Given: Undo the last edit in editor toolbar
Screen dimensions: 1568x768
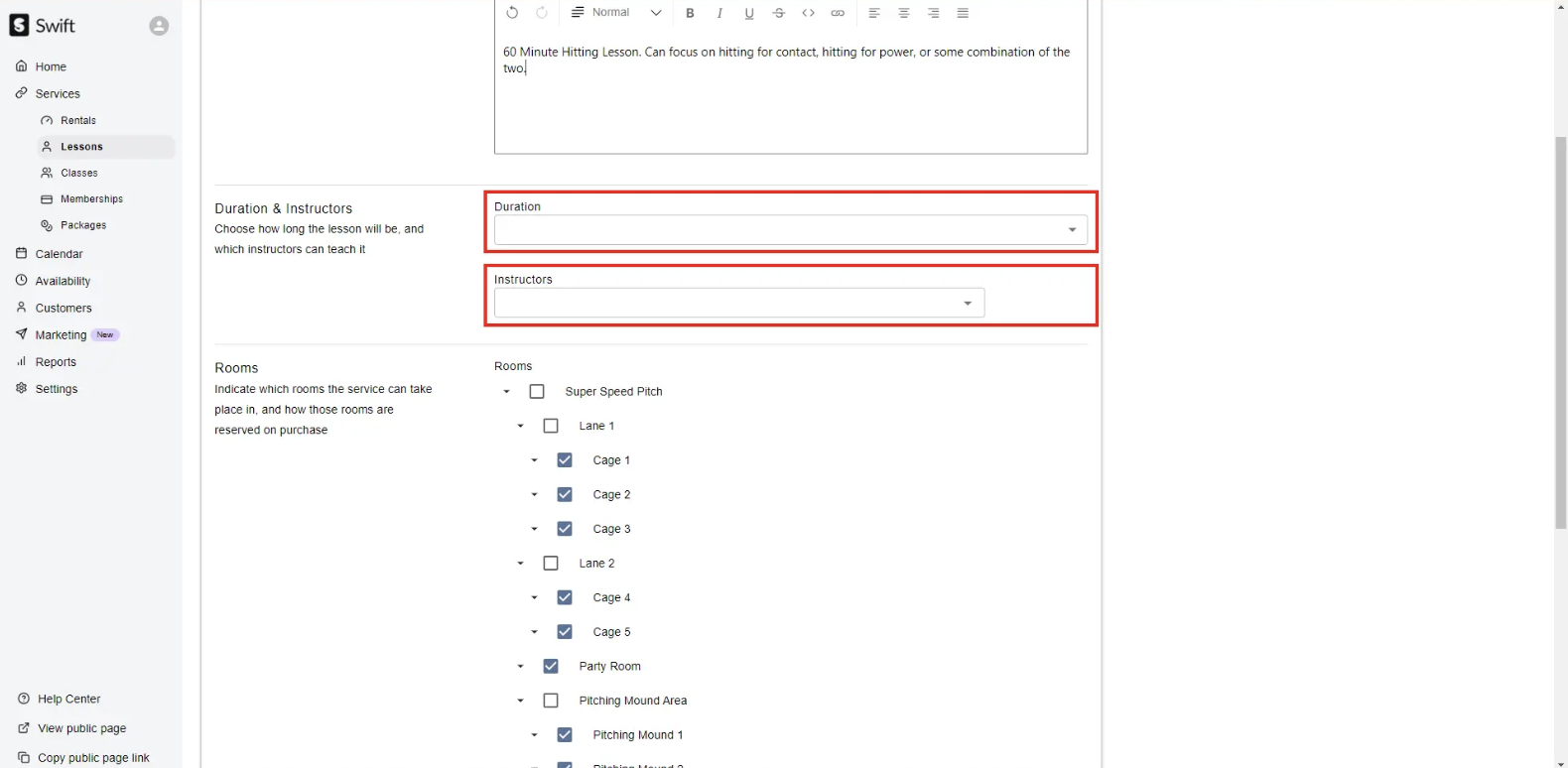Looking at the screenshot, I should 512,13.
